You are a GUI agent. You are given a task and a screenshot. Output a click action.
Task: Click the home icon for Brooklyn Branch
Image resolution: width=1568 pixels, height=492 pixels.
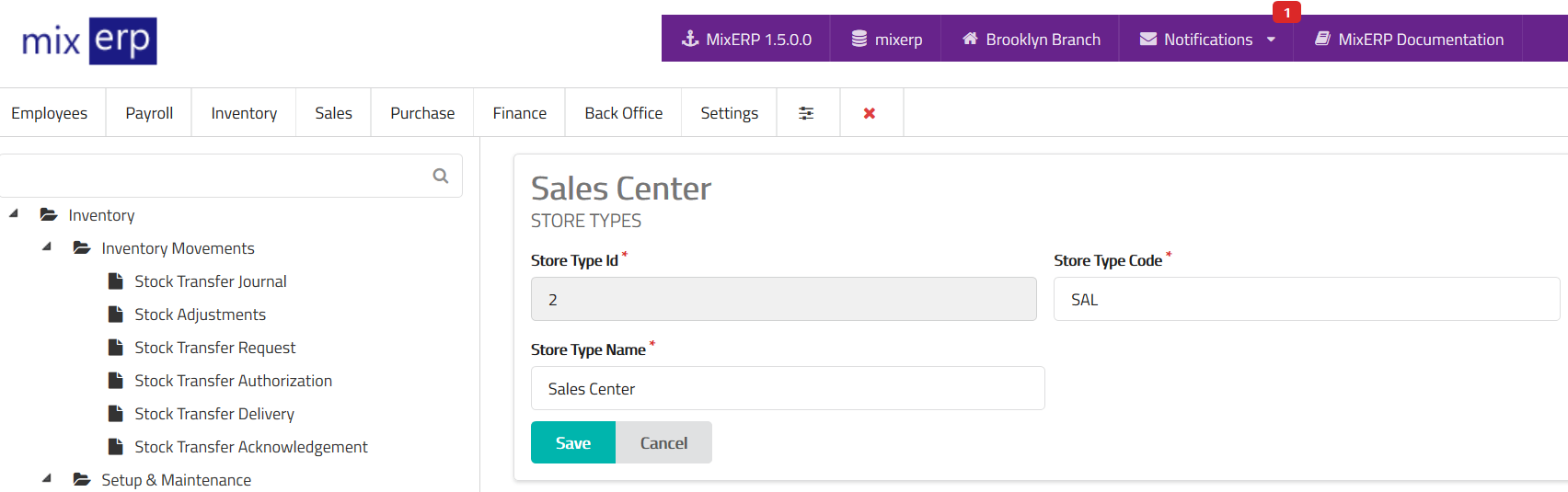pyautogui.click(x=970, y=39)
